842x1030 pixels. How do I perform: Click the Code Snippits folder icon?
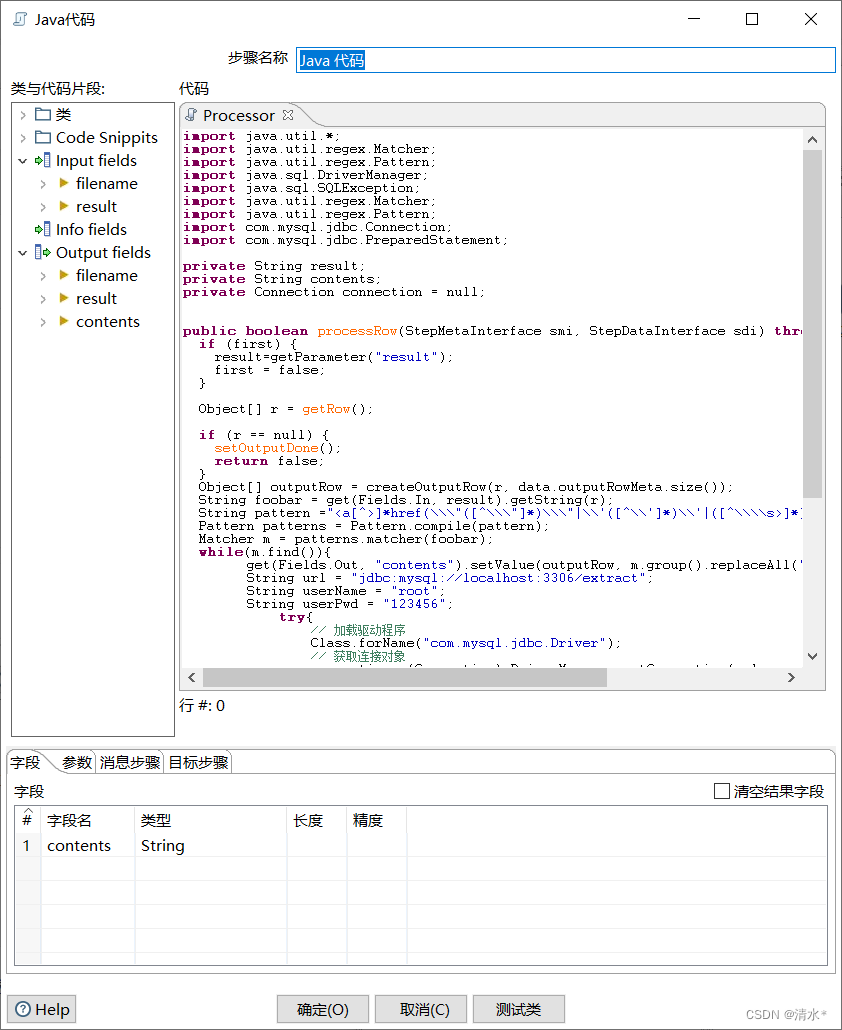(42, 137)
